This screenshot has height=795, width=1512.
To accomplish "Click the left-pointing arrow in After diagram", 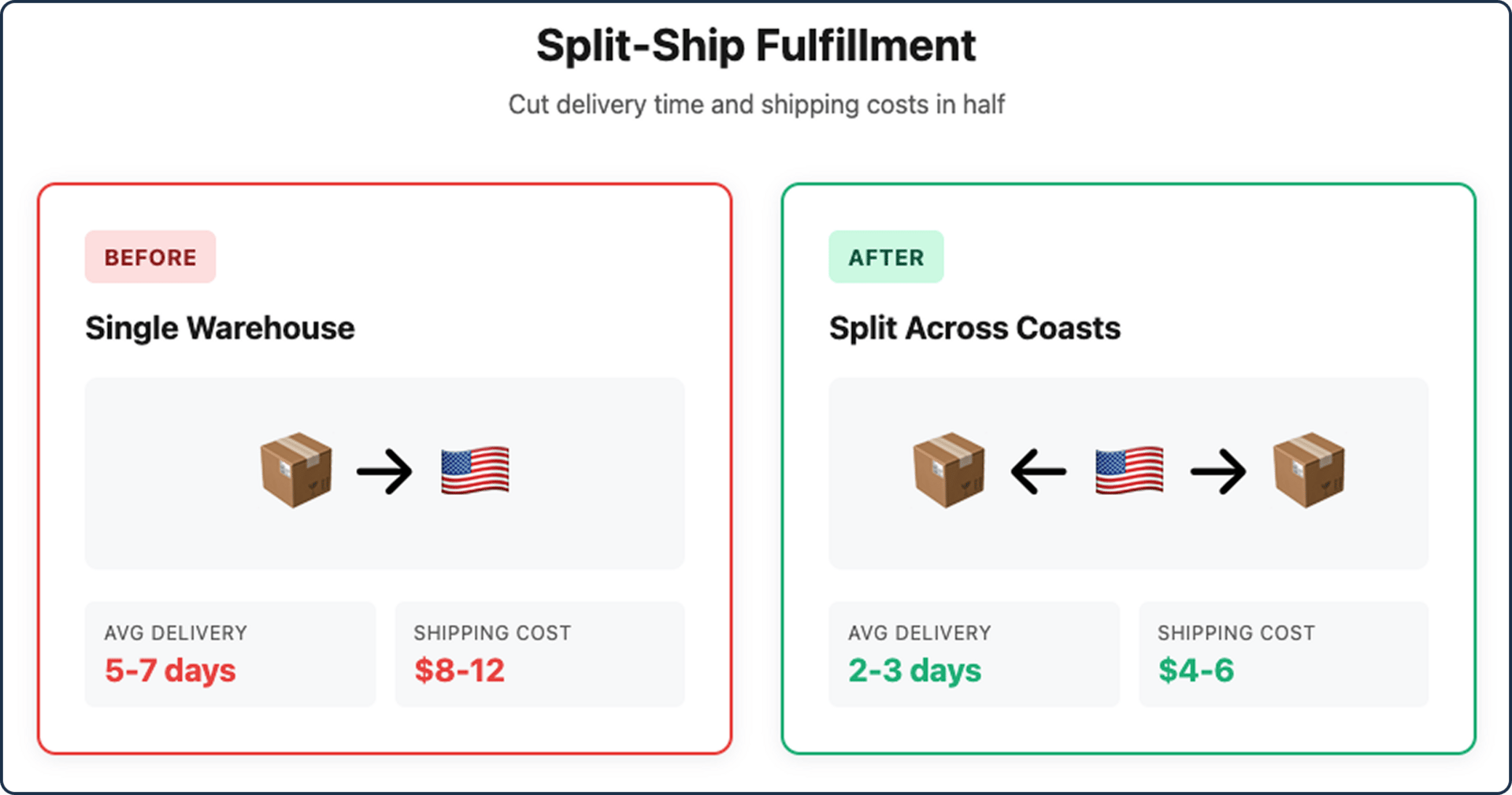I will click(x=1039, y=472).
